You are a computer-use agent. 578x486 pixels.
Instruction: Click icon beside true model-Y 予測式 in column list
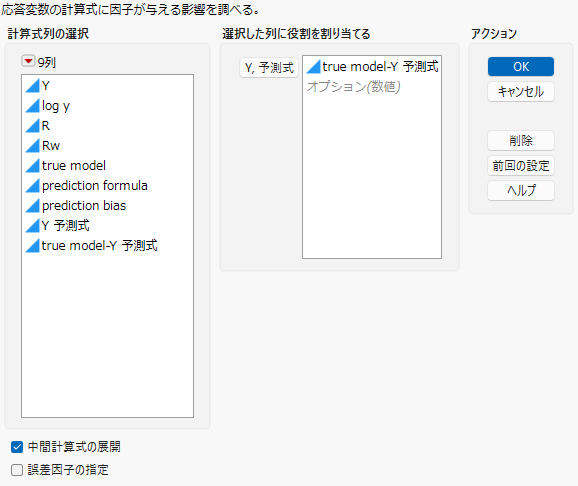[x=32, y=246]
